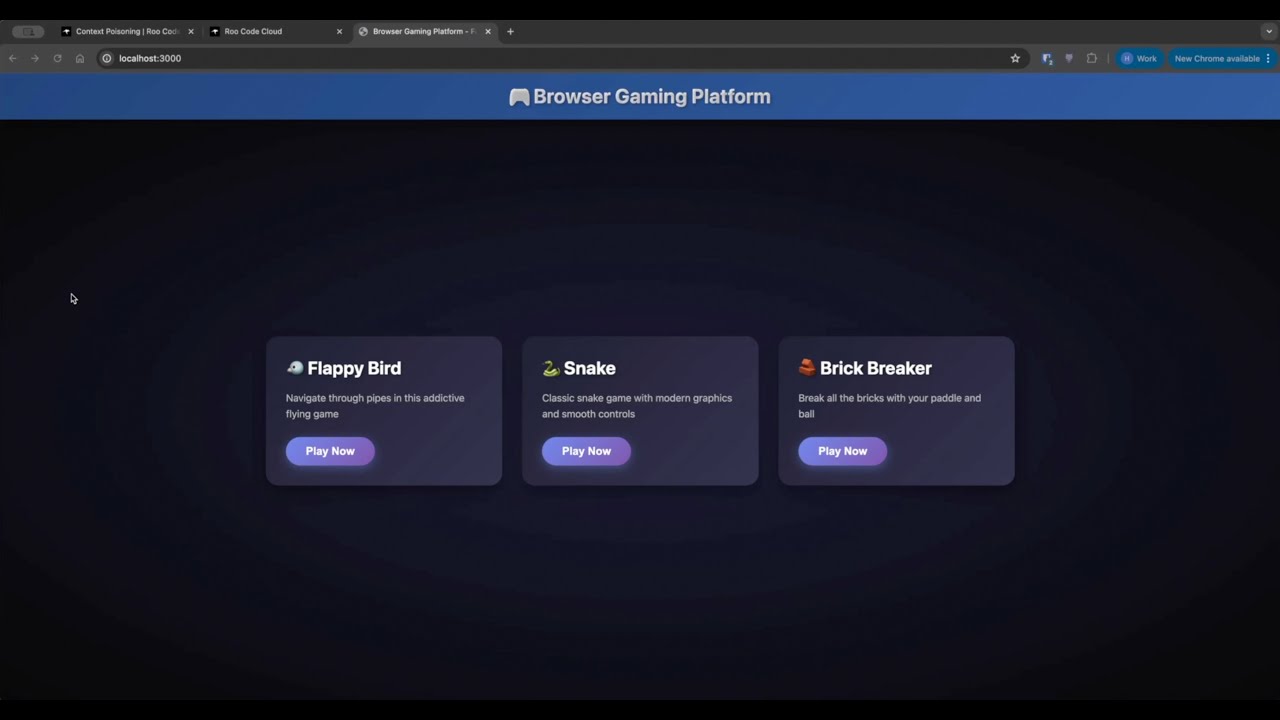Viewport: 1280px width, 720px height.
Task: Click the shield extension icon in toolbar
Action: (x=1069, y=58)
